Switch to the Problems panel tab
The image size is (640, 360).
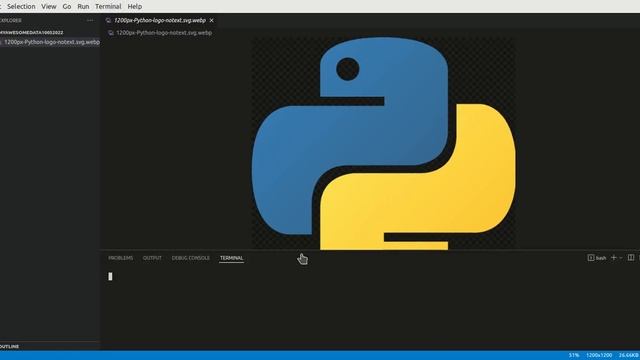120,258
